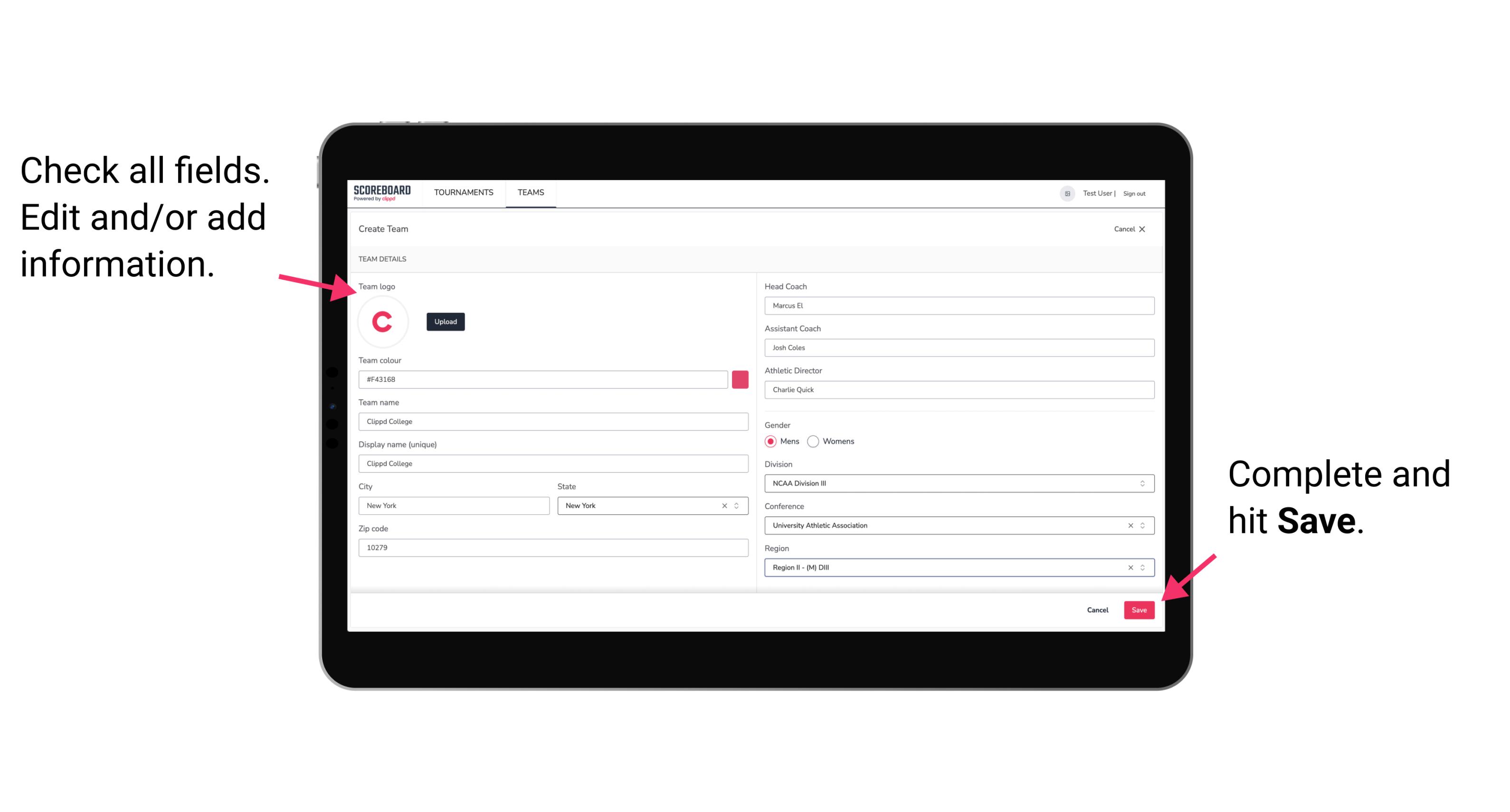Edit the team colour hex field #F43168
This screenshot has width=1510, height=812.
pyautogui.click(x=543, y=379)
